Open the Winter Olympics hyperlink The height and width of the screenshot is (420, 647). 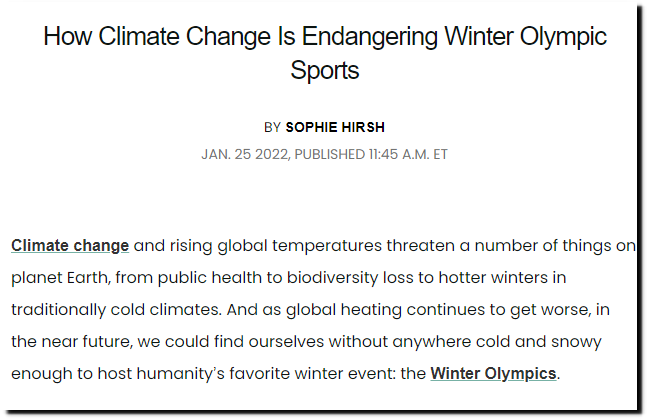point(494,374)
